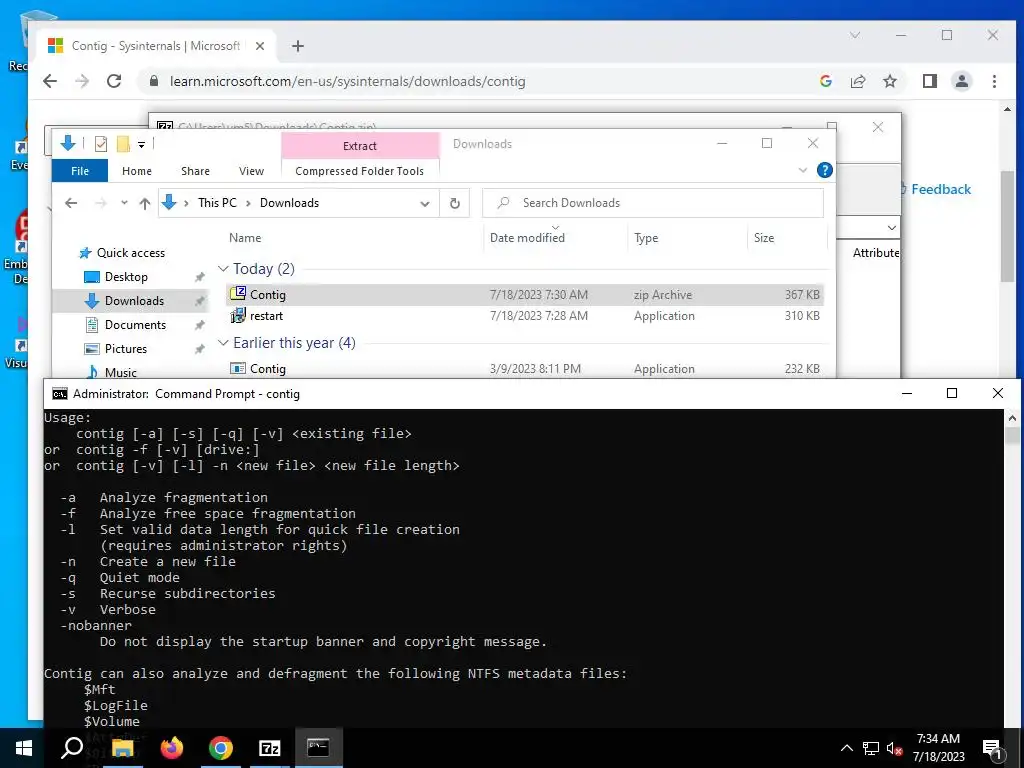
Task: Collapse Earlier this year group
Action: 223,343
